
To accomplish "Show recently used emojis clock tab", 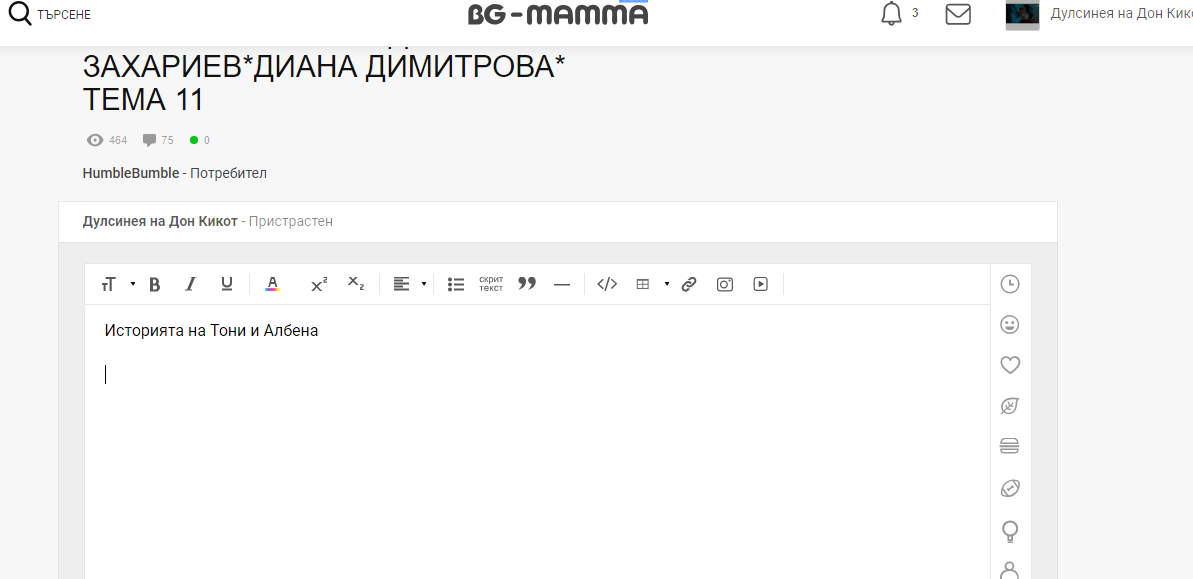I will [x=1010, y=284].
